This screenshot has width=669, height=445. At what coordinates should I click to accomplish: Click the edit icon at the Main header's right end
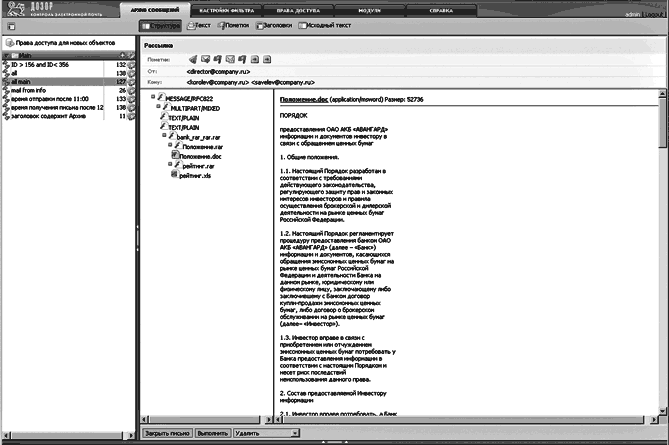coord(131,55)
